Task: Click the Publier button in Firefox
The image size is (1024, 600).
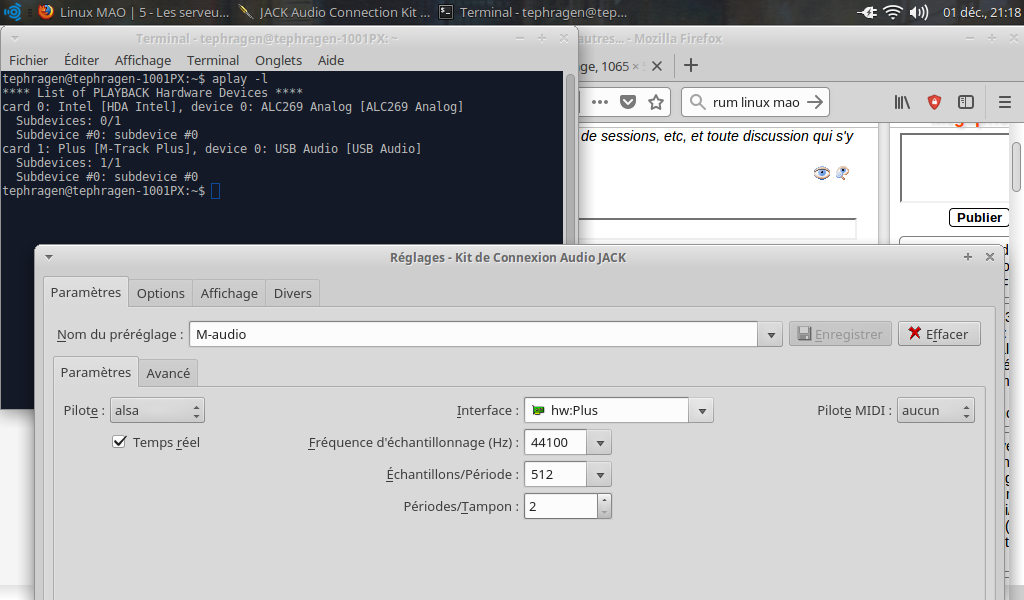Action: (978, 217)
